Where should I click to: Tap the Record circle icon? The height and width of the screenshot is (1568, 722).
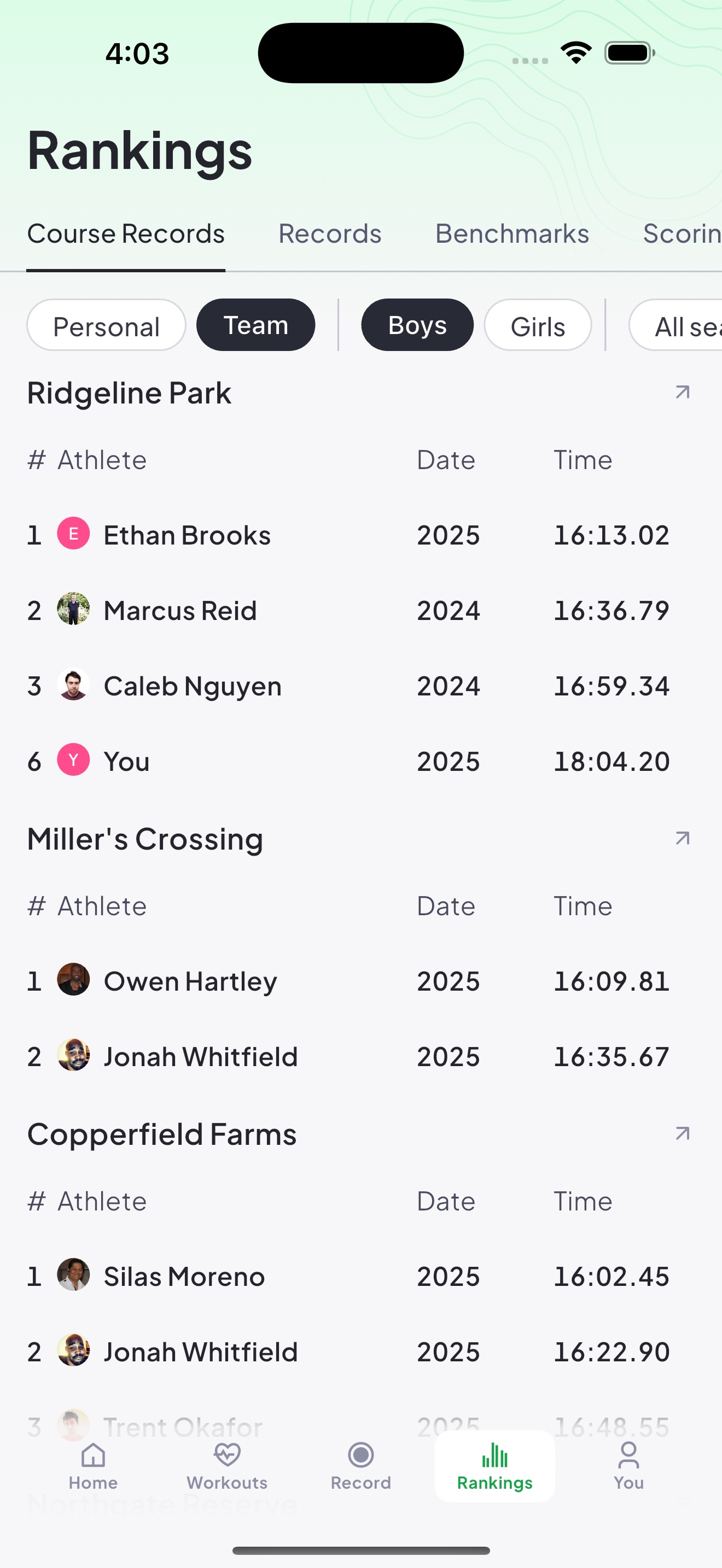click(x=361, y=1455)
